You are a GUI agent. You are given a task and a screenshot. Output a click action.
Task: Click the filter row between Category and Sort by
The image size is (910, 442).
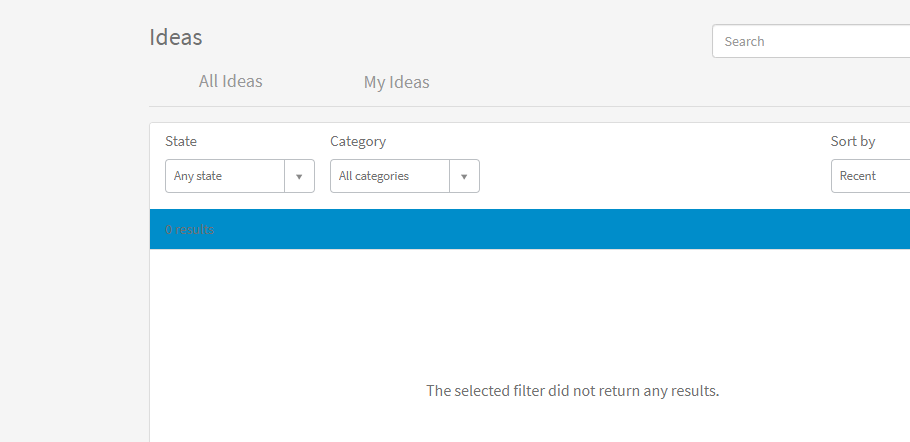pos(650,165)
